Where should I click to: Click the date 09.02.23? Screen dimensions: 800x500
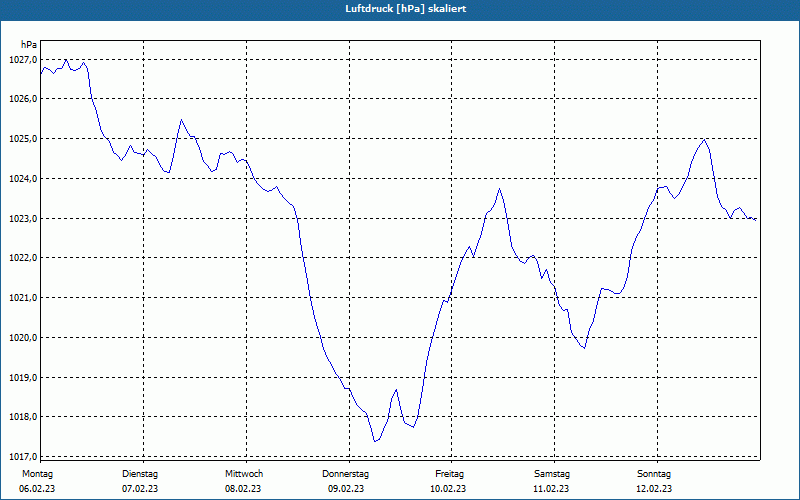[x=346, y=489]
